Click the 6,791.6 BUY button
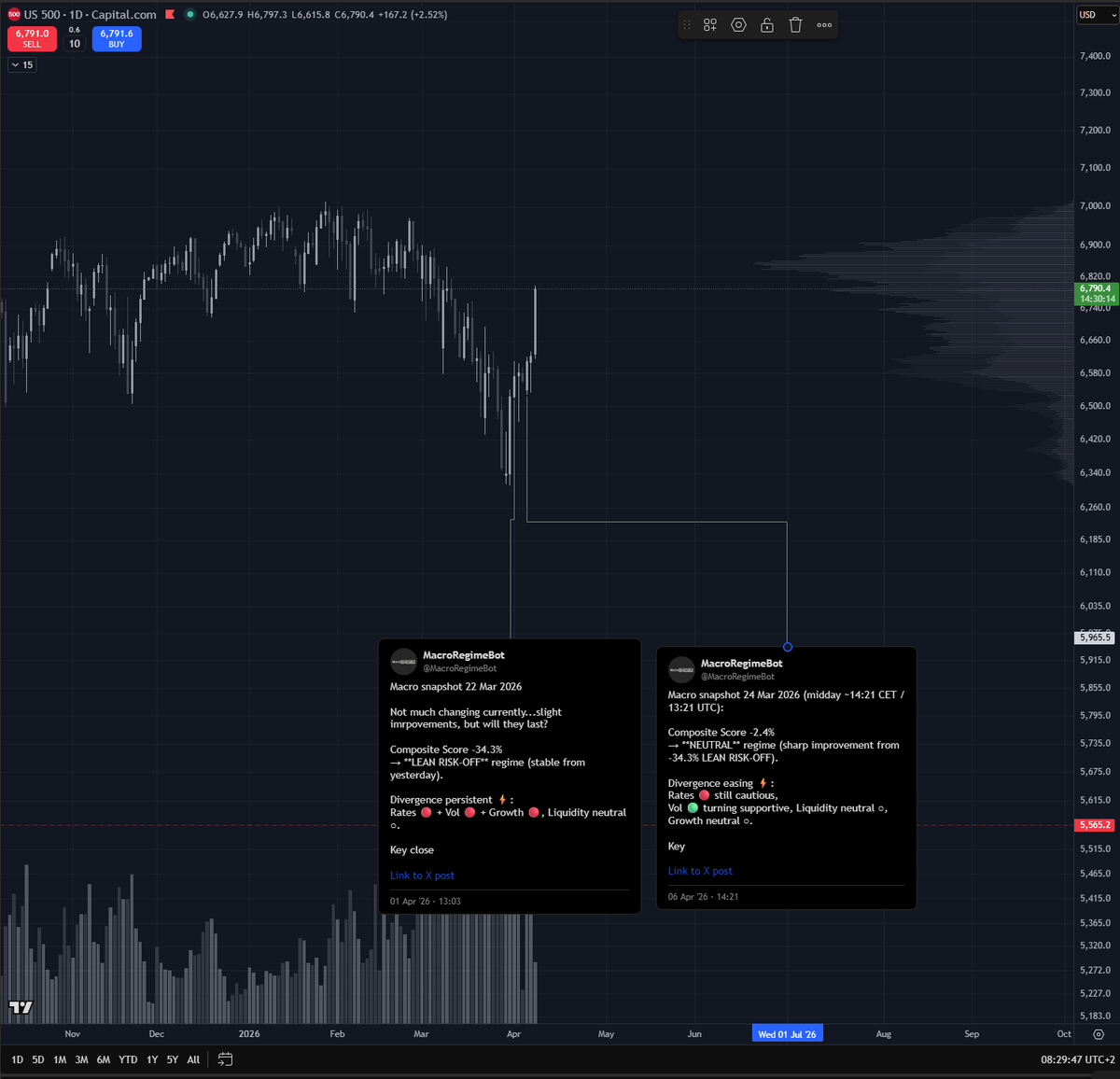 [x=117, y=38]
